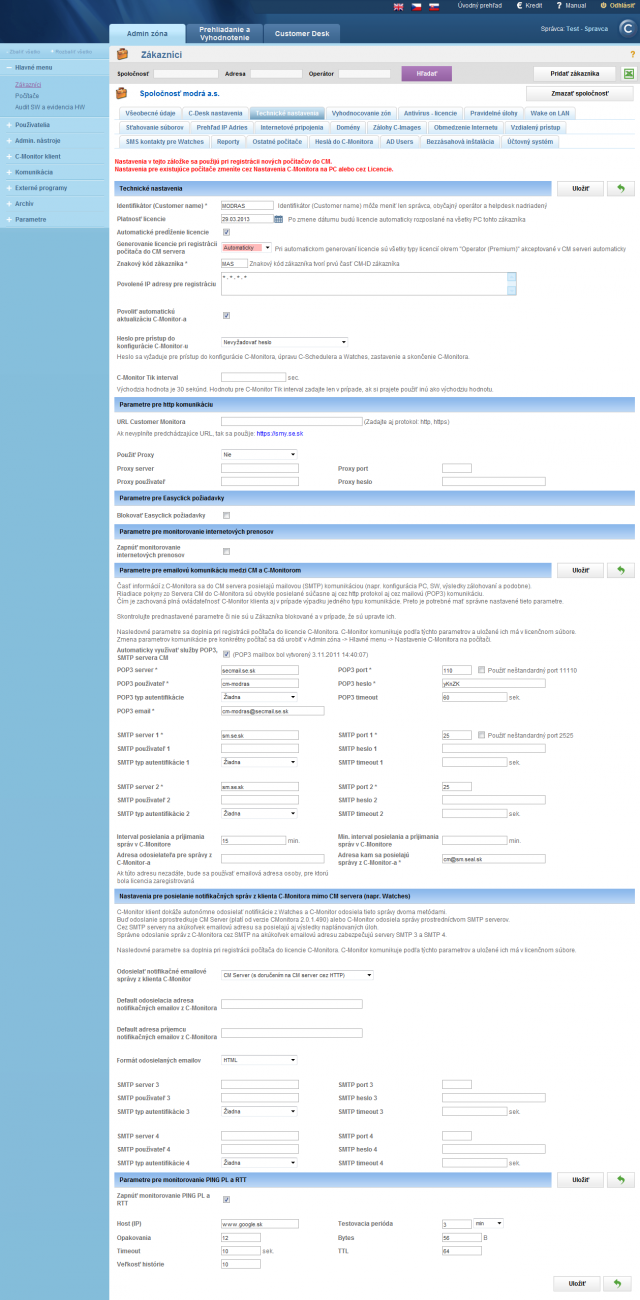Image resolution: width=640 pixels, height=1300 pixels.
Task: Open the Prehliadanie a Vyhodnotenie tab
Action: [225, 33]
